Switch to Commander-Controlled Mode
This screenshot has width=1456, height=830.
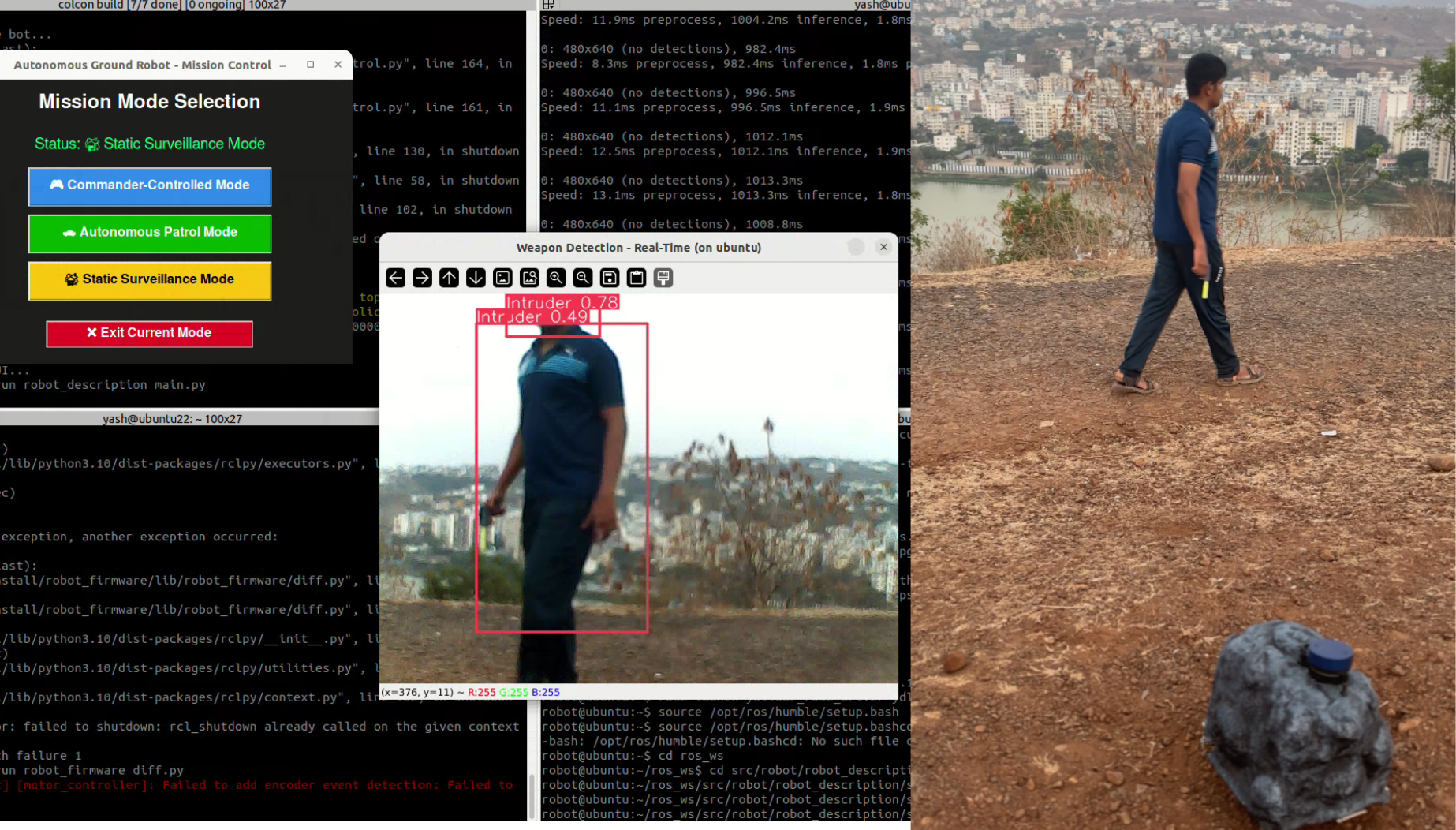click(149, 187)
